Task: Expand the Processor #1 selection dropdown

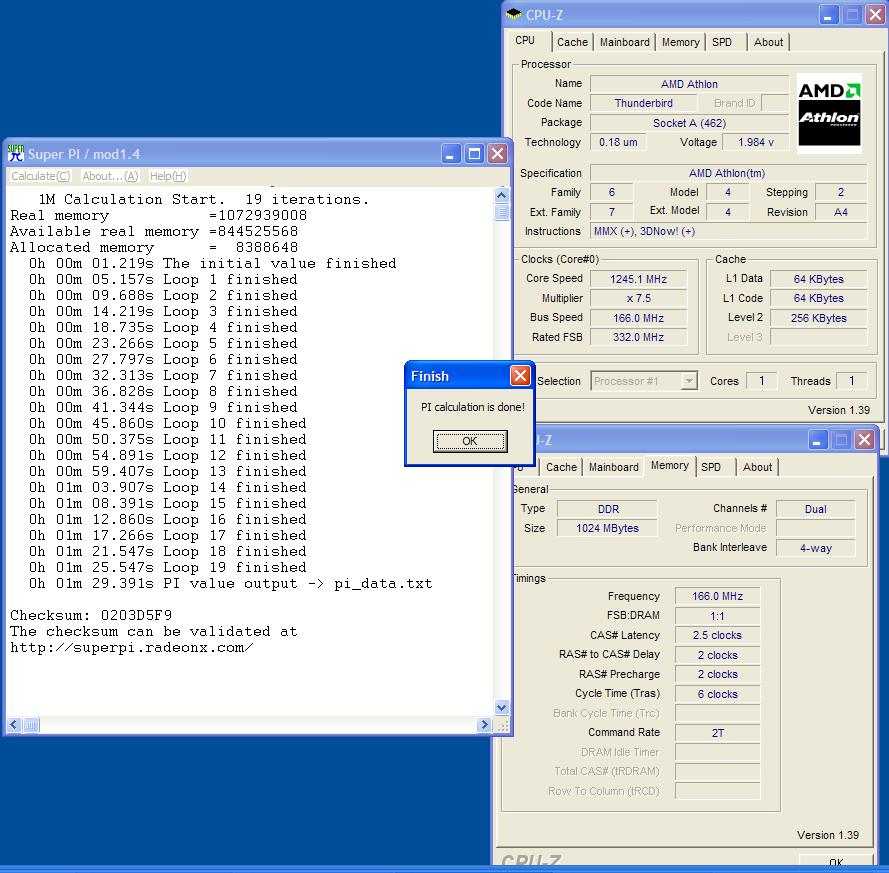Action: (x=689, y=381)
